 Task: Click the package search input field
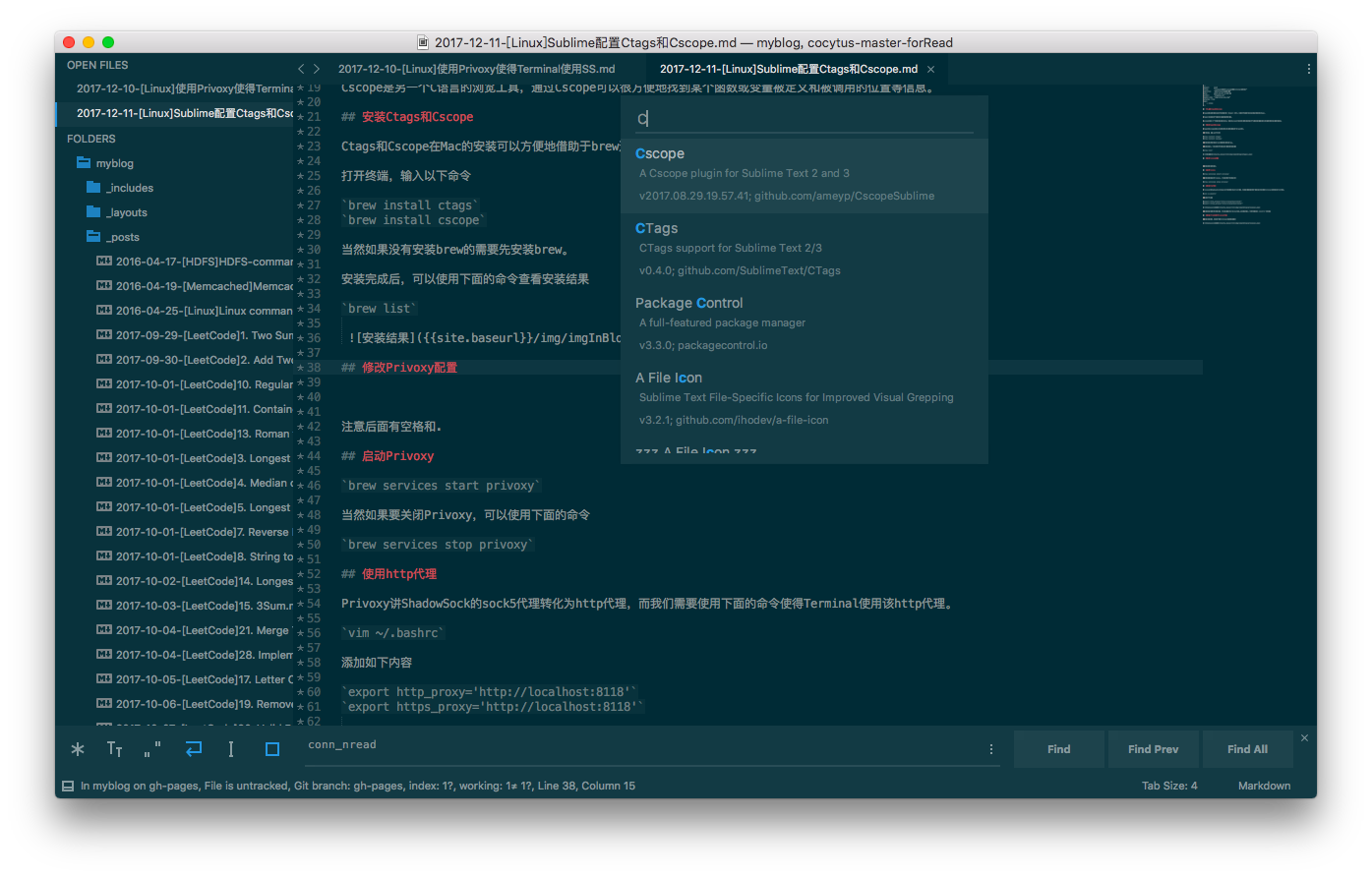click(805, 119)
